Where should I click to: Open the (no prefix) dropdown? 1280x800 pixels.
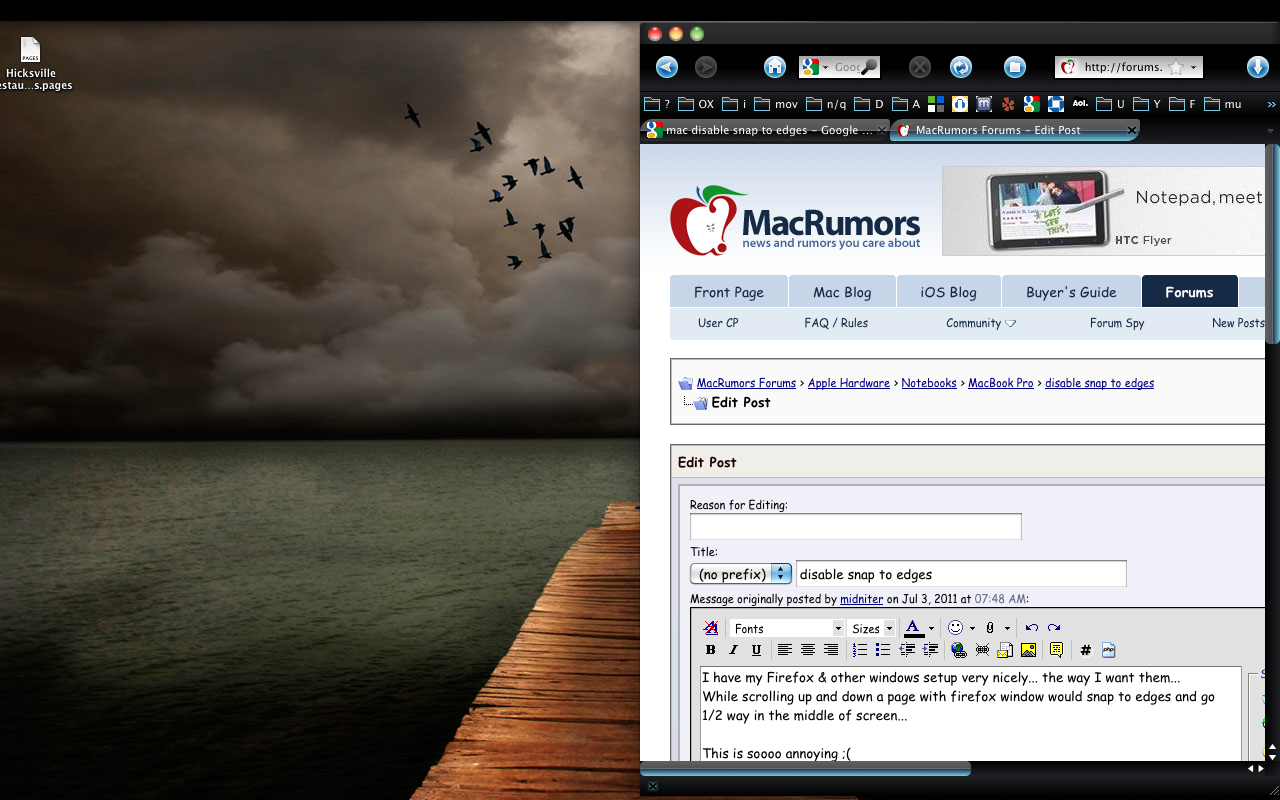click(x=741, y=574)
